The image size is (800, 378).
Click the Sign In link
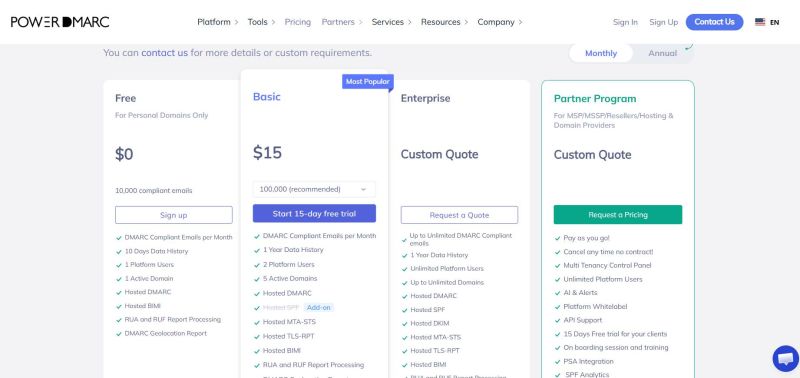(625, 22)
